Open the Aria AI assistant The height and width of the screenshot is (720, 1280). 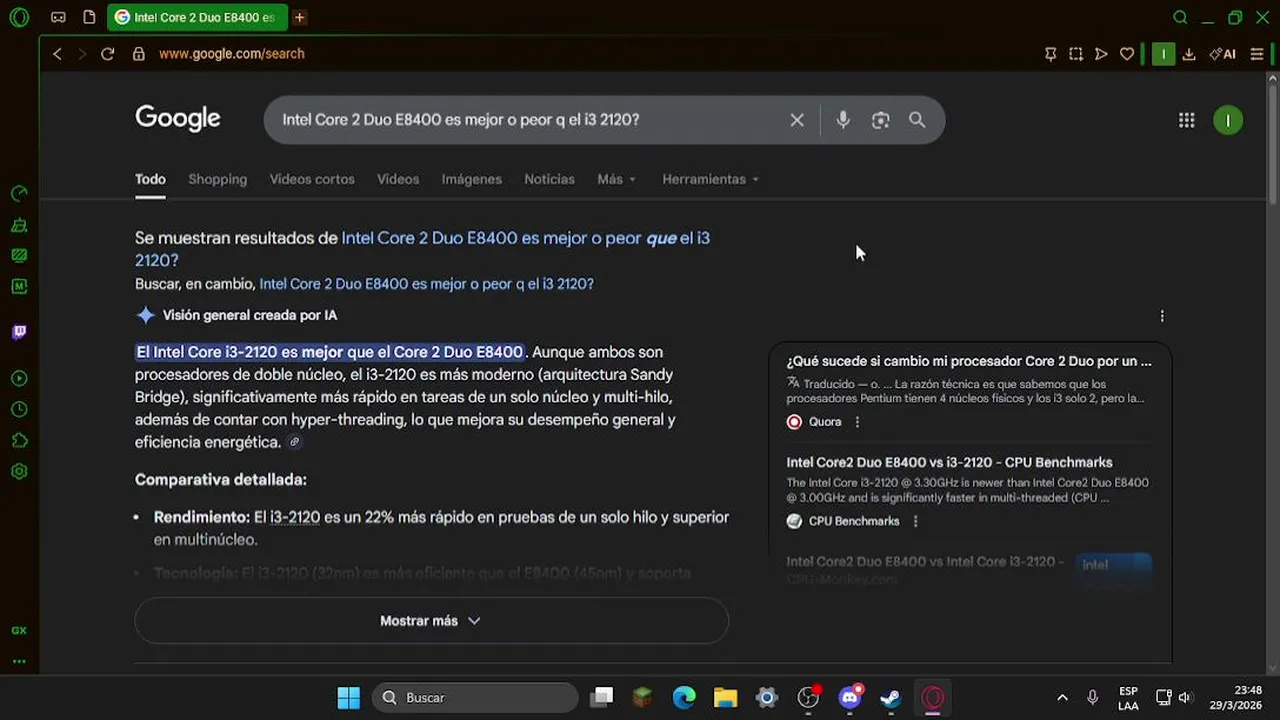click(1222, 54)
